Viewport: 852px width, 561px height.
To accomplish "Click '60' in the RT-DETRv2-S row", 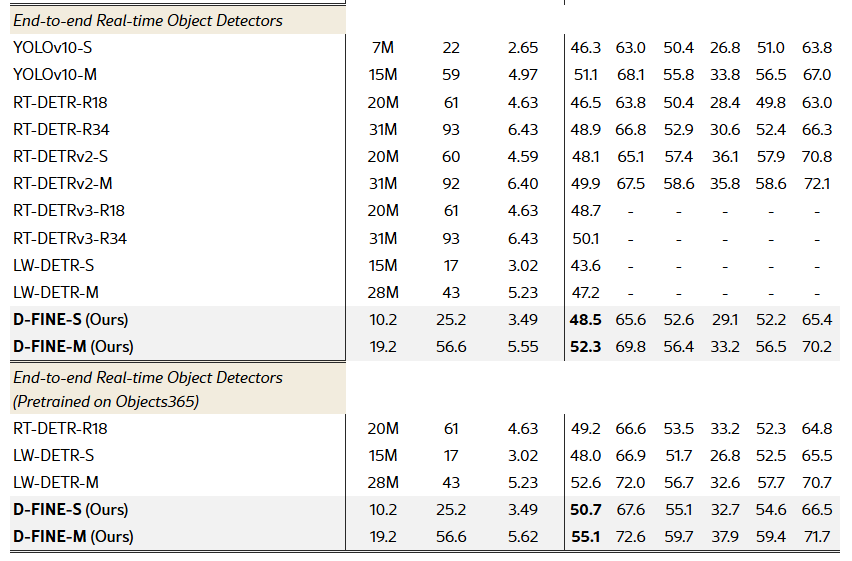I will (451, 157).
